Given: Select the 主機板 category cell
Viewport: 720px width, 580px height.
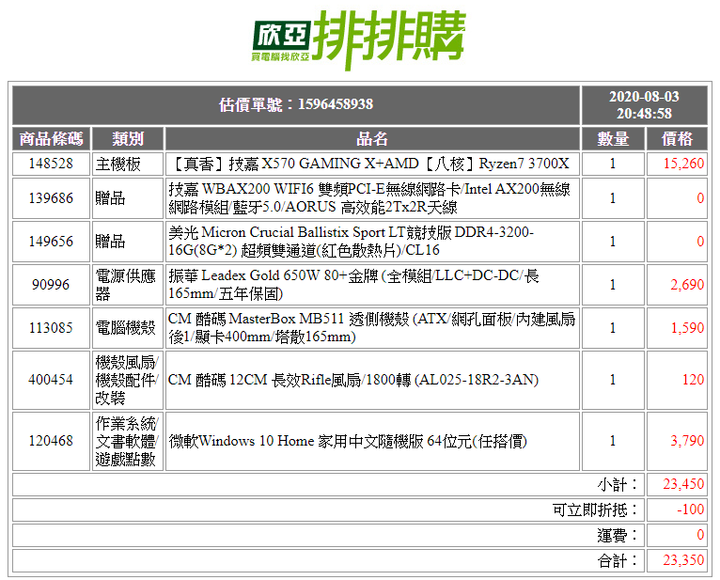Looking at the screenshot, I should click(x=128, y=164).
